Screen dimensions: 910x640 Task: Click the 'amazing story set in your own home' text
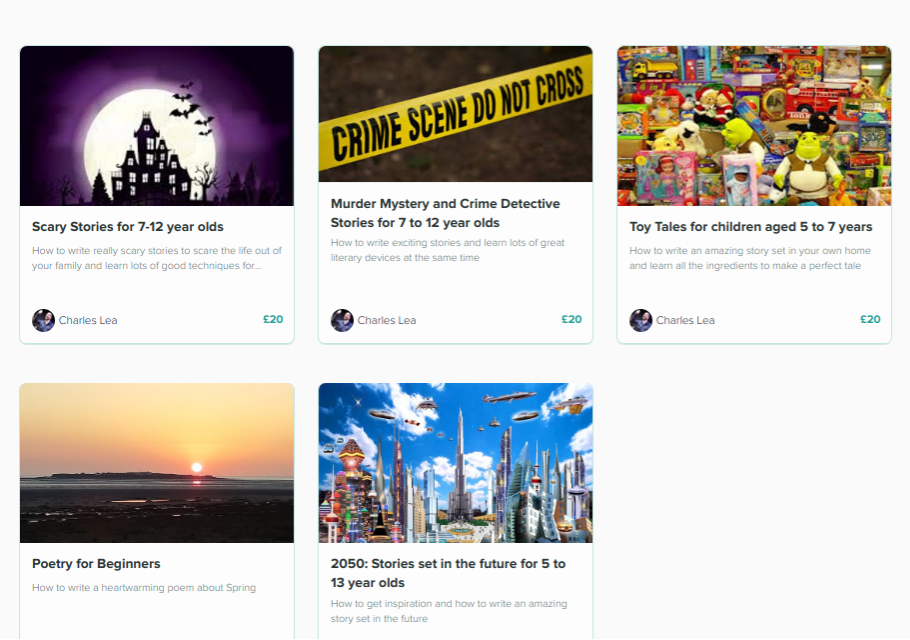coord(750,258)
